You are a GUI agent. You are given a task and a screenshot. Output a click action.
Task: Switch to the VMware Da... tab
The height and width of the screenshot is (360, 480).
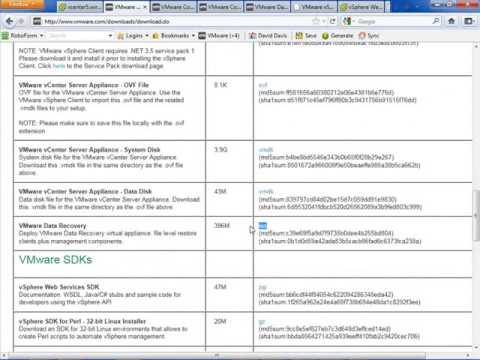pos(268,7)
